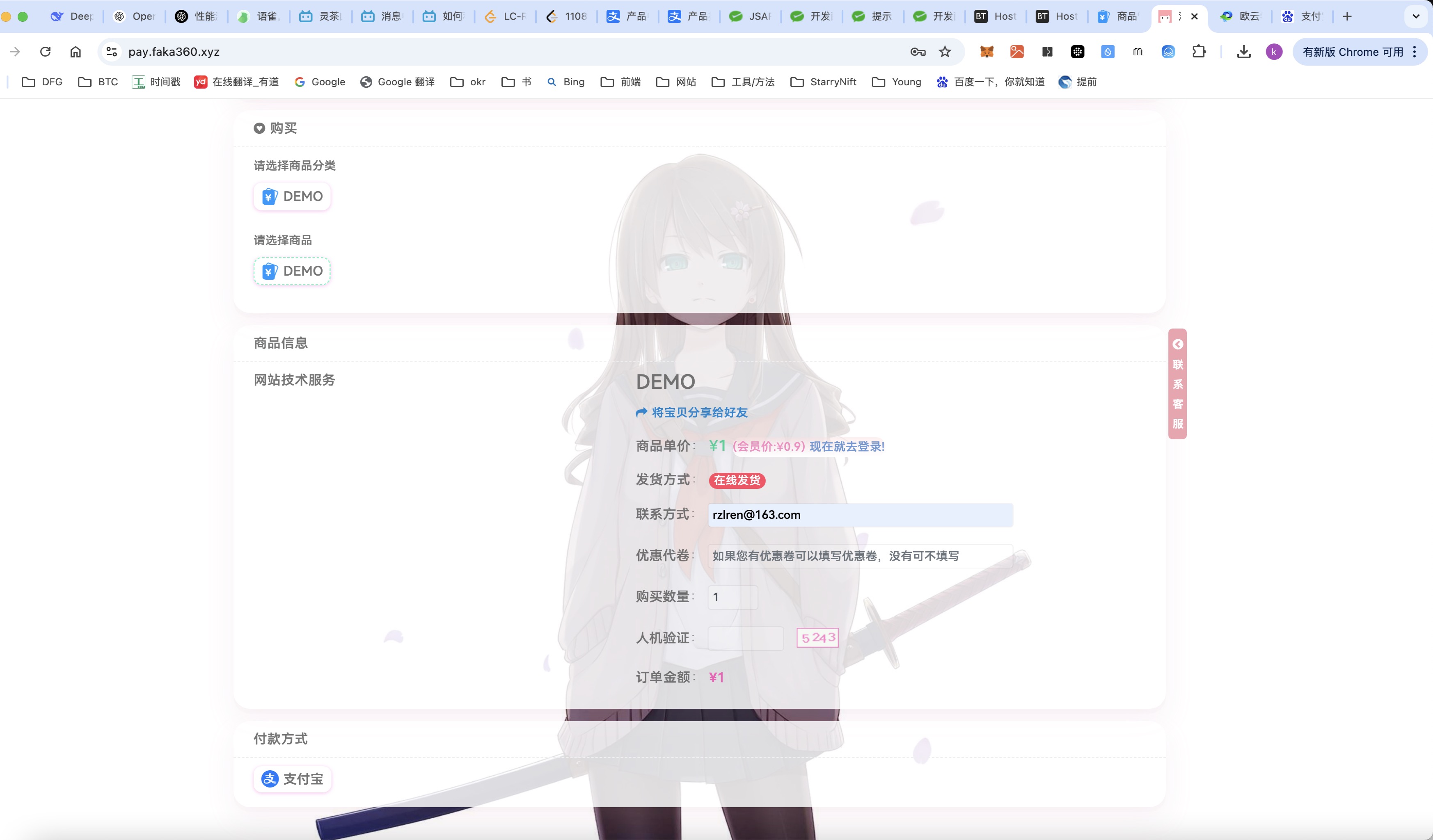Viewport: 1433px width, 840px height.
Task: Select the DEMO product category
Action: pos(292,196)
